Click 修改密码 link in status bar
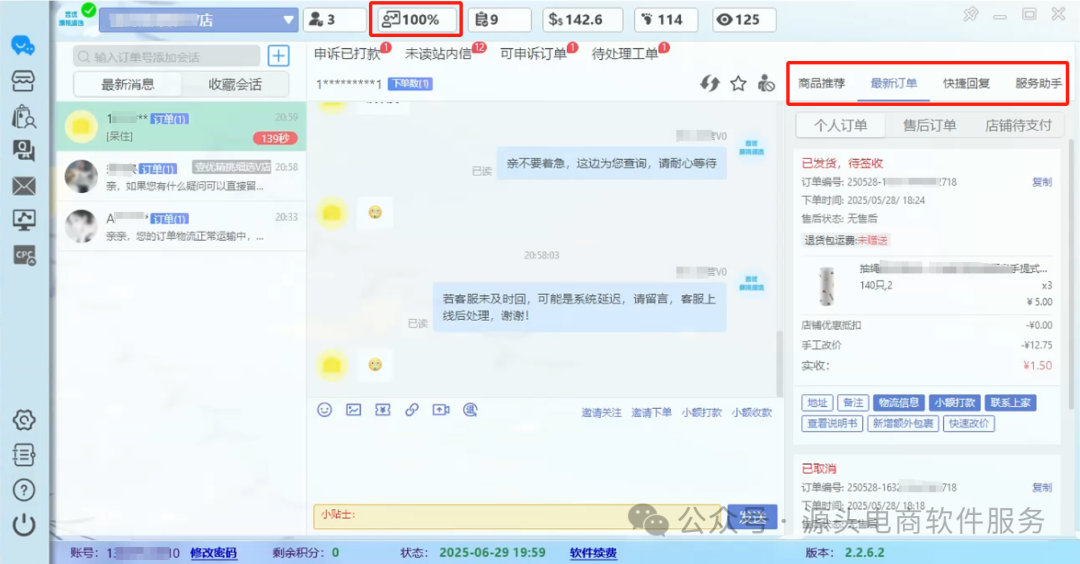 coord(214,552)
